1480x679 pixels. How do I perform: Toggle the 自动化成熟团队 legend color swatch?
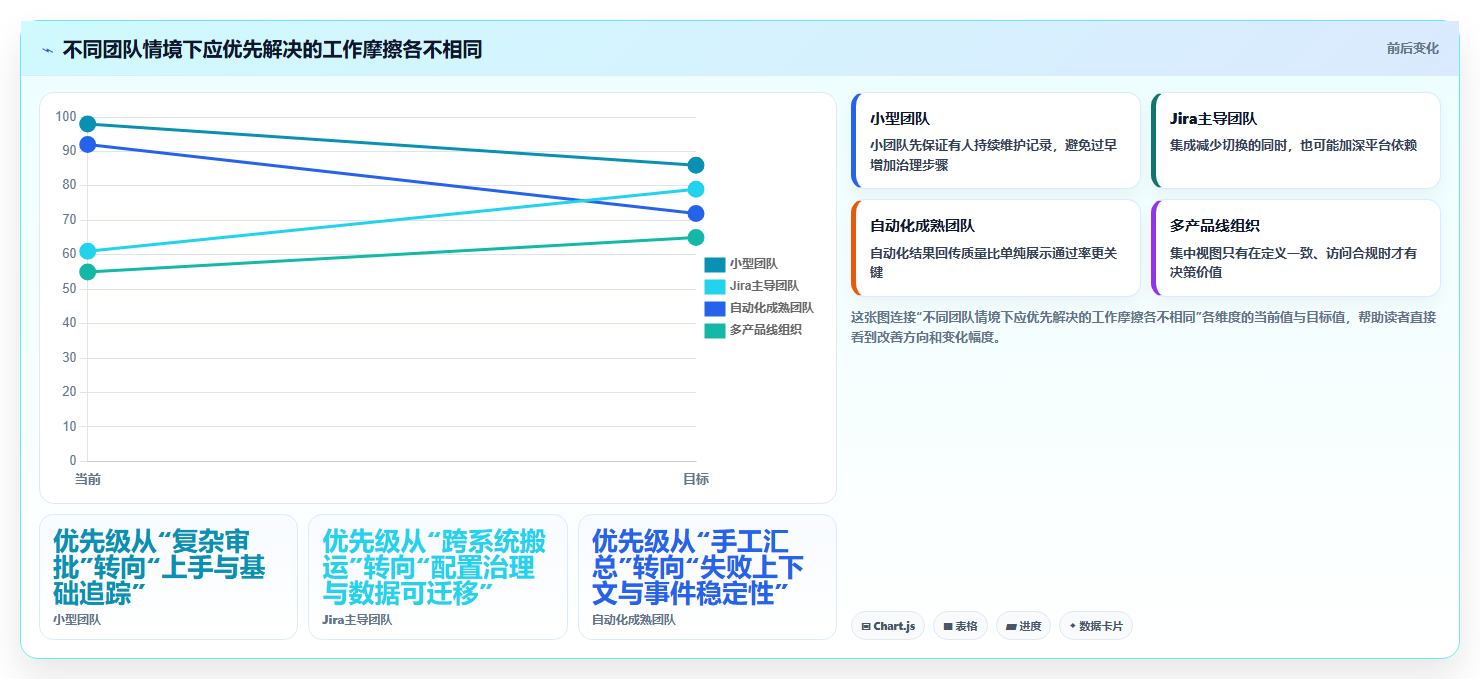[714, 308]
